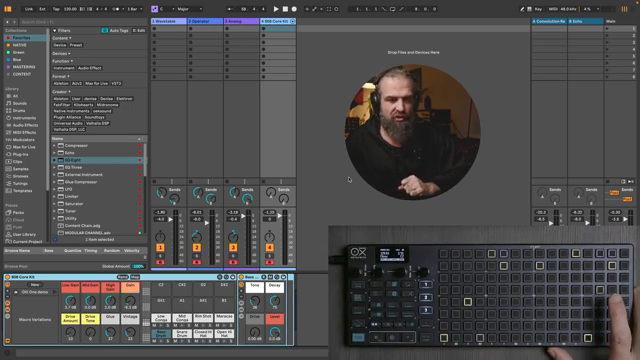Expand the Content filter dropdown
Screen dimensions: 640x360
[x=62, y=38]
